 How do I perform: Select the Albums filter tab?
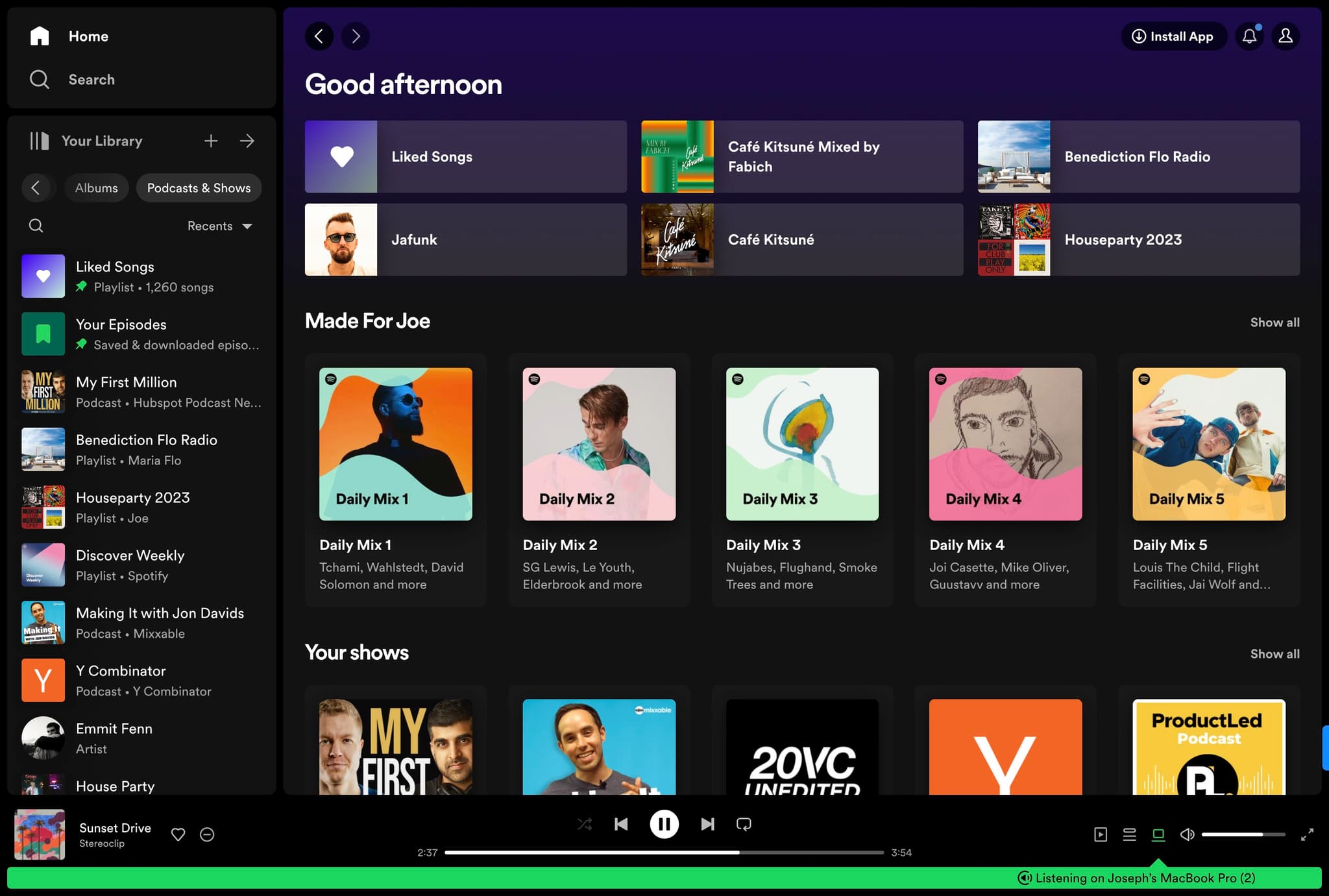pyautogui.click(x=96, y=188)
